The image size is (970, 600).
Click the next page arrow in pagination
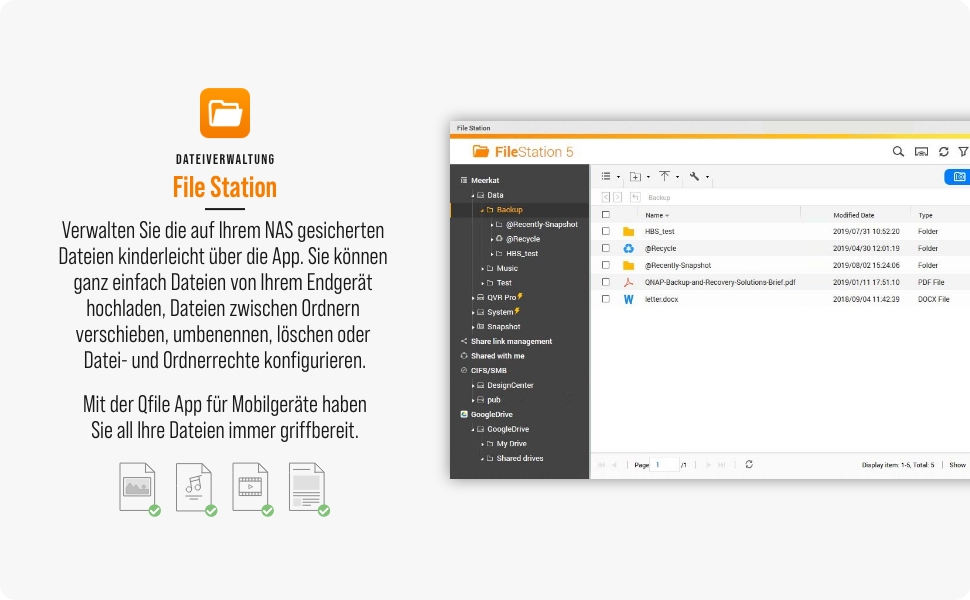(x=708, y=465)
